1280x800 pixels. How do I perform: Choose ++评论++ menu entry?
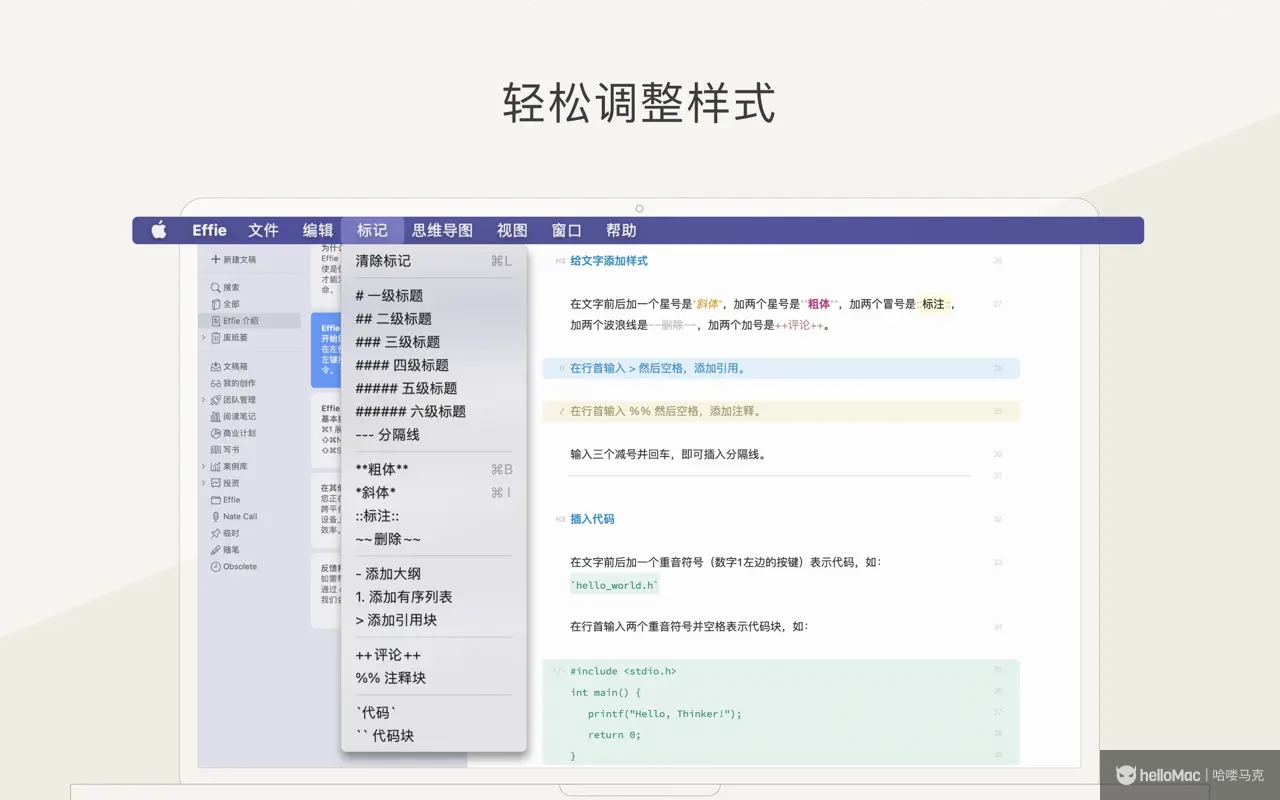click(434, 655)
